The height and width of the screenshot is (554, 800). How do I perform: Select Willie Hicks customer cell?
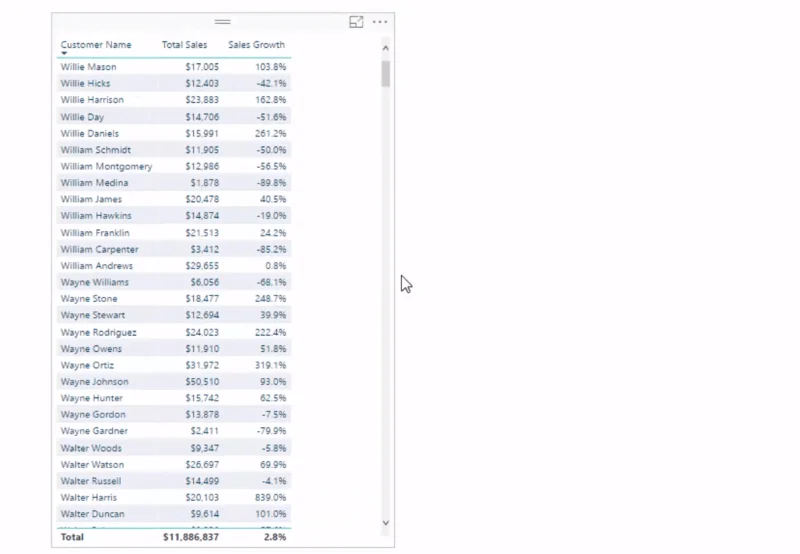(x=85, y=83)
